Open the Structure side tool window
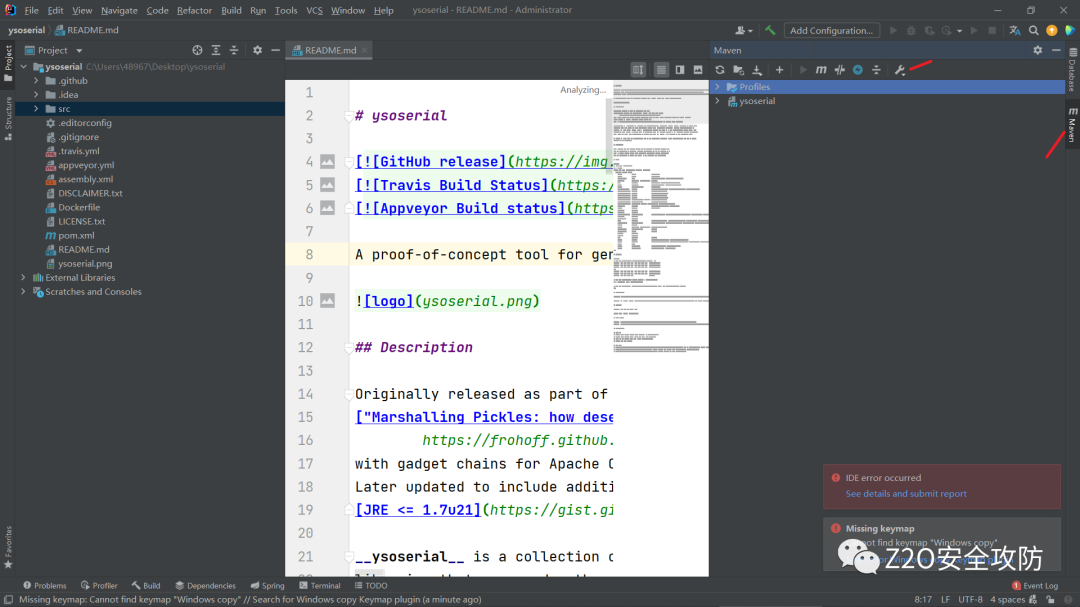1080x607 pixels. [8, 119]
